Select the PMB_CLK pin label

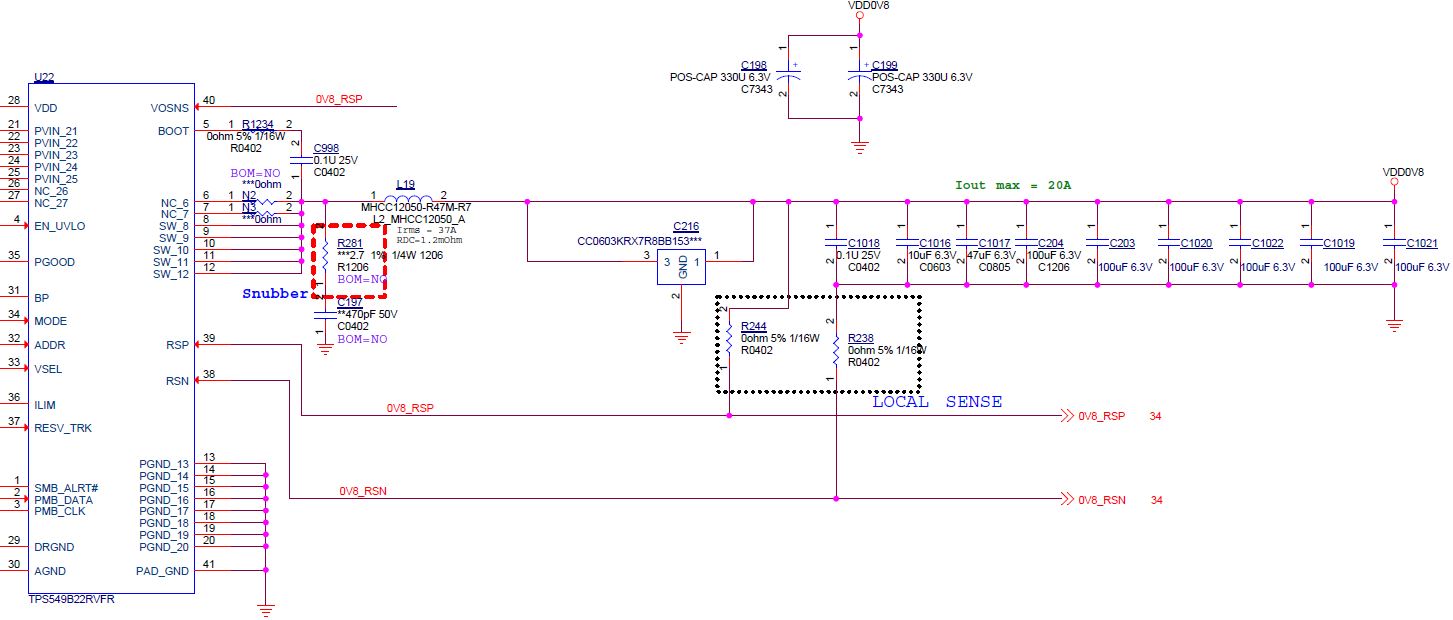tap(60, 511)
